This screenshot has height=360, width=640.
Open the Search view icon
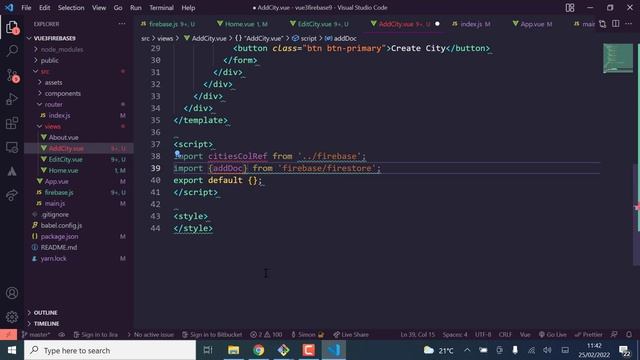[12, 51]
